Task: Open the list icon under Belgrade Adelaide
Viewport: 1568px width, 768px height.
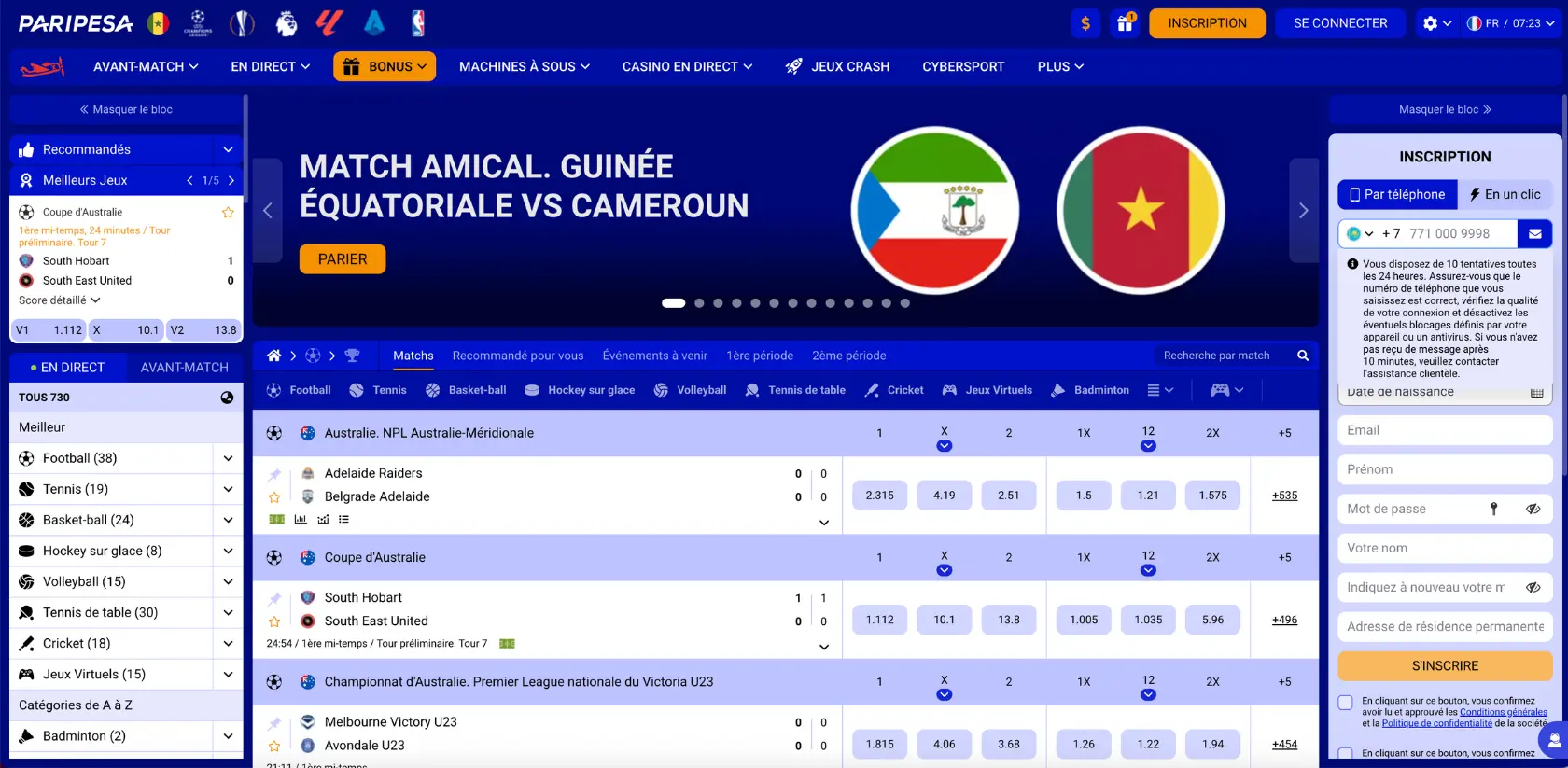Action: click(344, 520)
